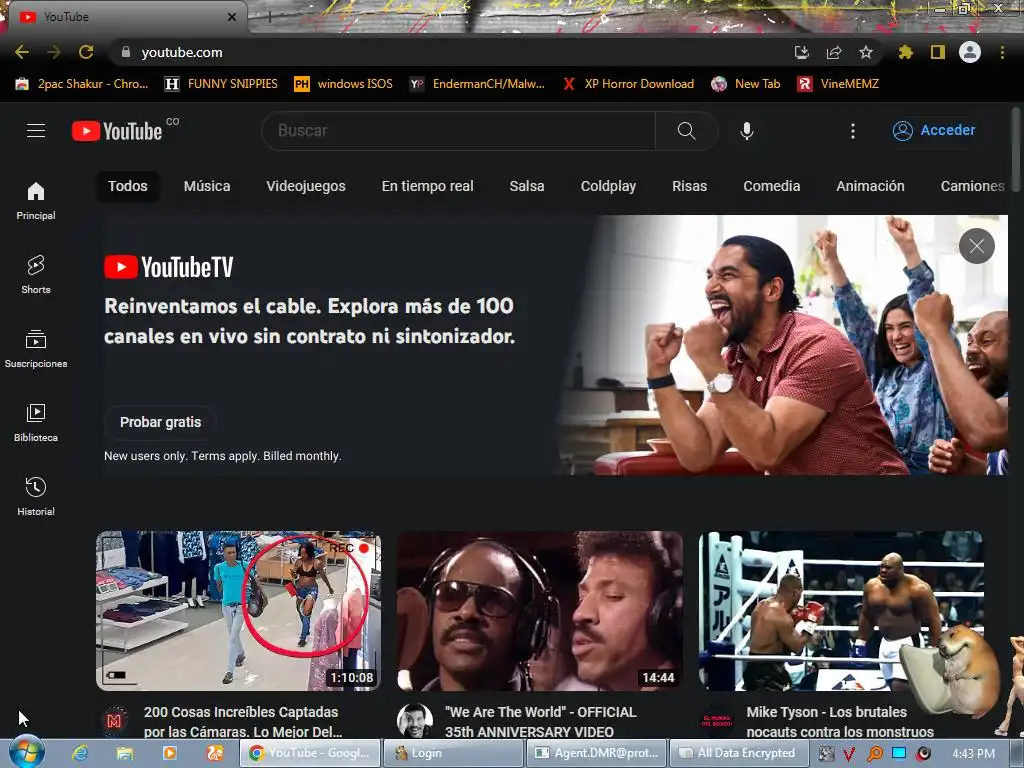Select the Música filter chip
1024x768 pixels.
tap(207, 186)
